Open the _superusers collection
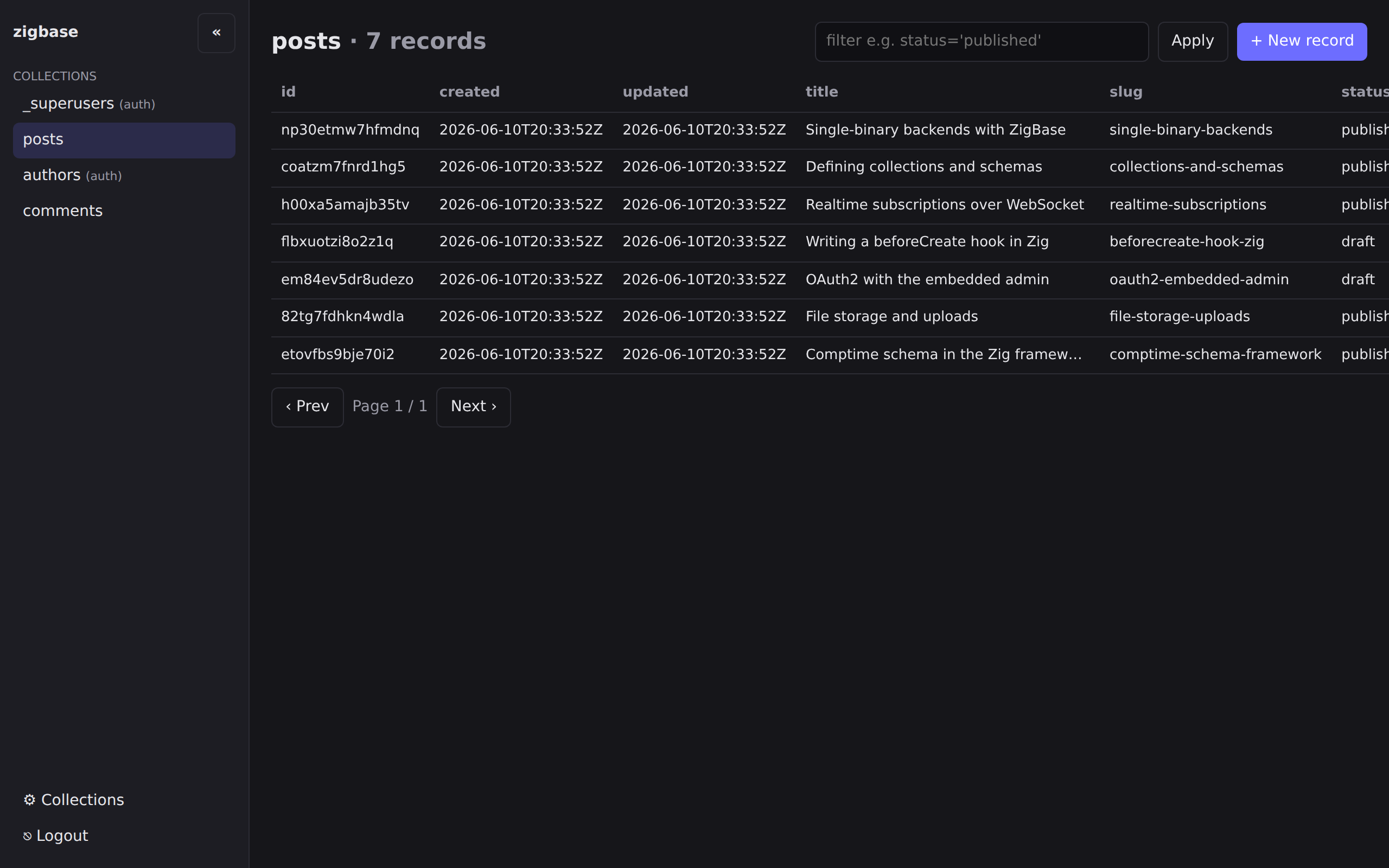 pyautogui.click(x=124, y=104)
